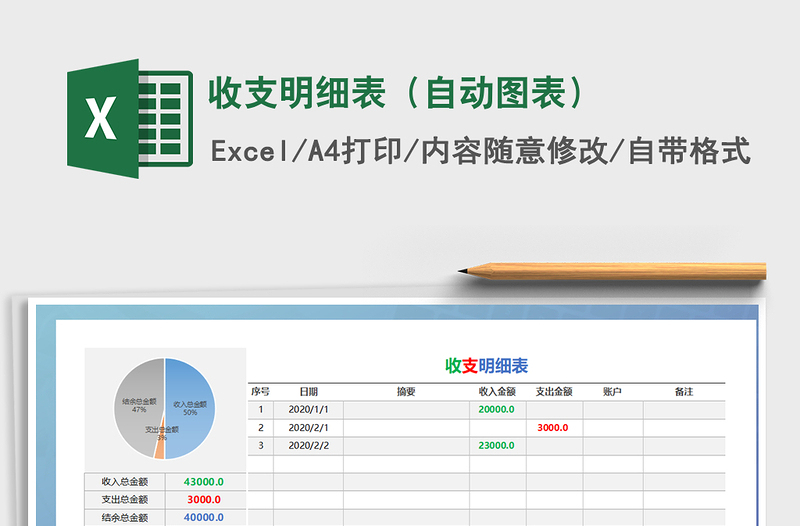Viewport: 800px width, 526px height.
Task: Click the orange 支出总金额 3% pie slice
Action: 160,448
